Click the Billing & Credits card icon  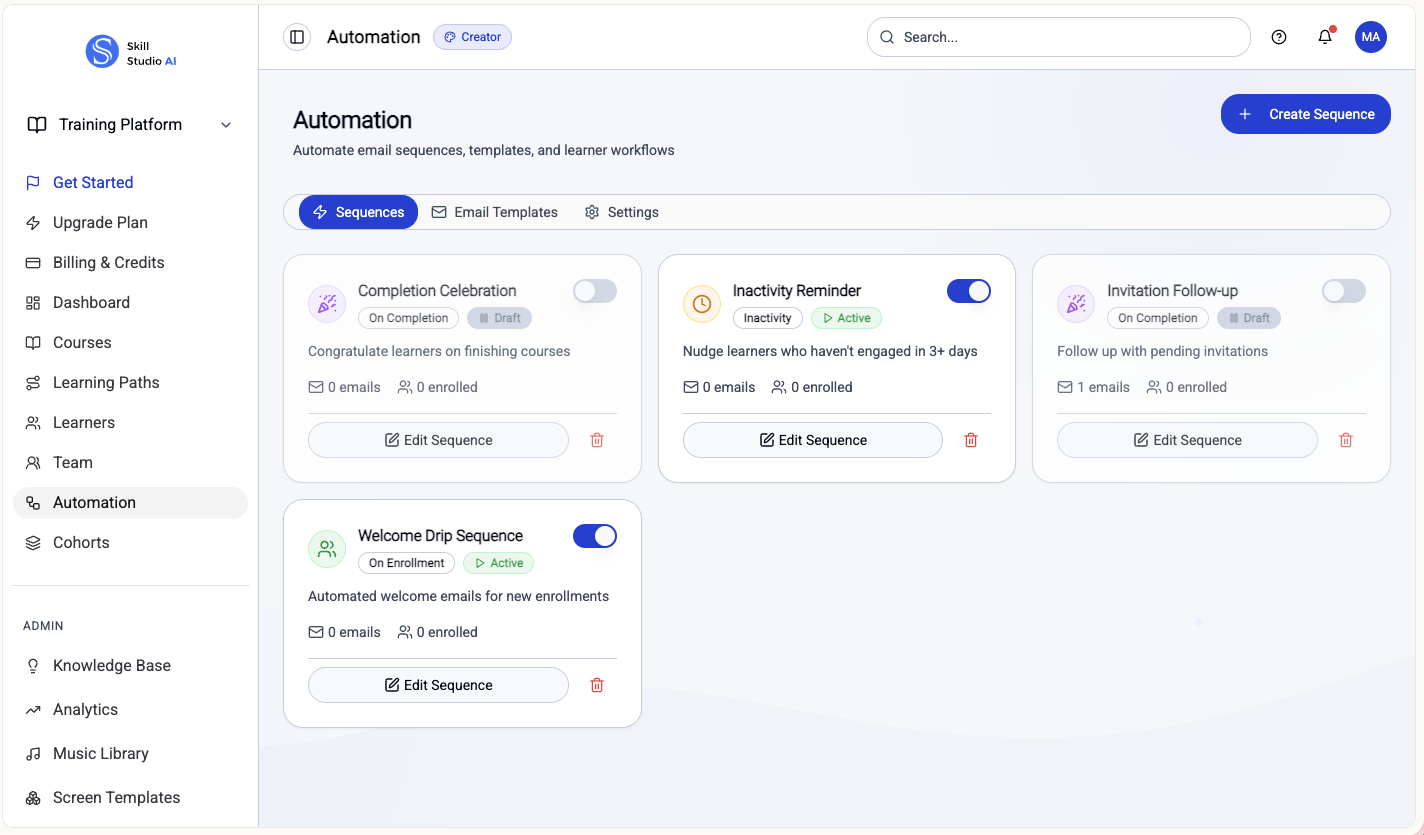(x=33, y=262)
